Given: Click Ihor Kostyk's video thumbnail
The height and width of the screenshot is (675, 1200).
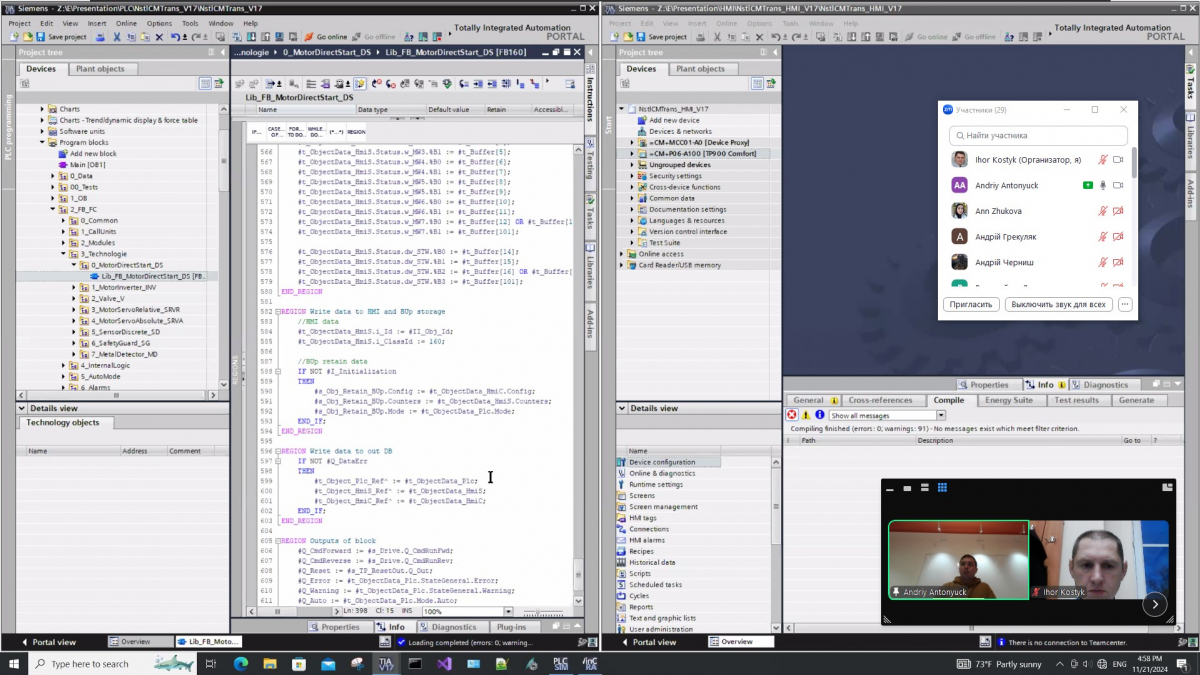Looking at the screenshot, I should (x=1099, y=560).
